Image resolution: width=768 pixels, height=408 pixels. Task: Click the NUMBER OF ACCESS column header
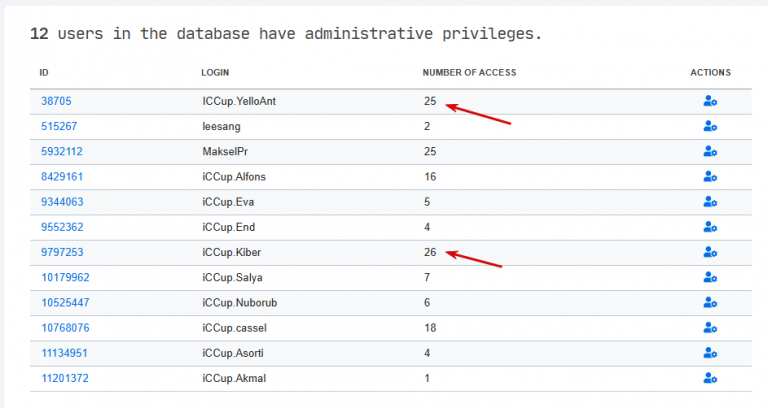pos(469,72)
